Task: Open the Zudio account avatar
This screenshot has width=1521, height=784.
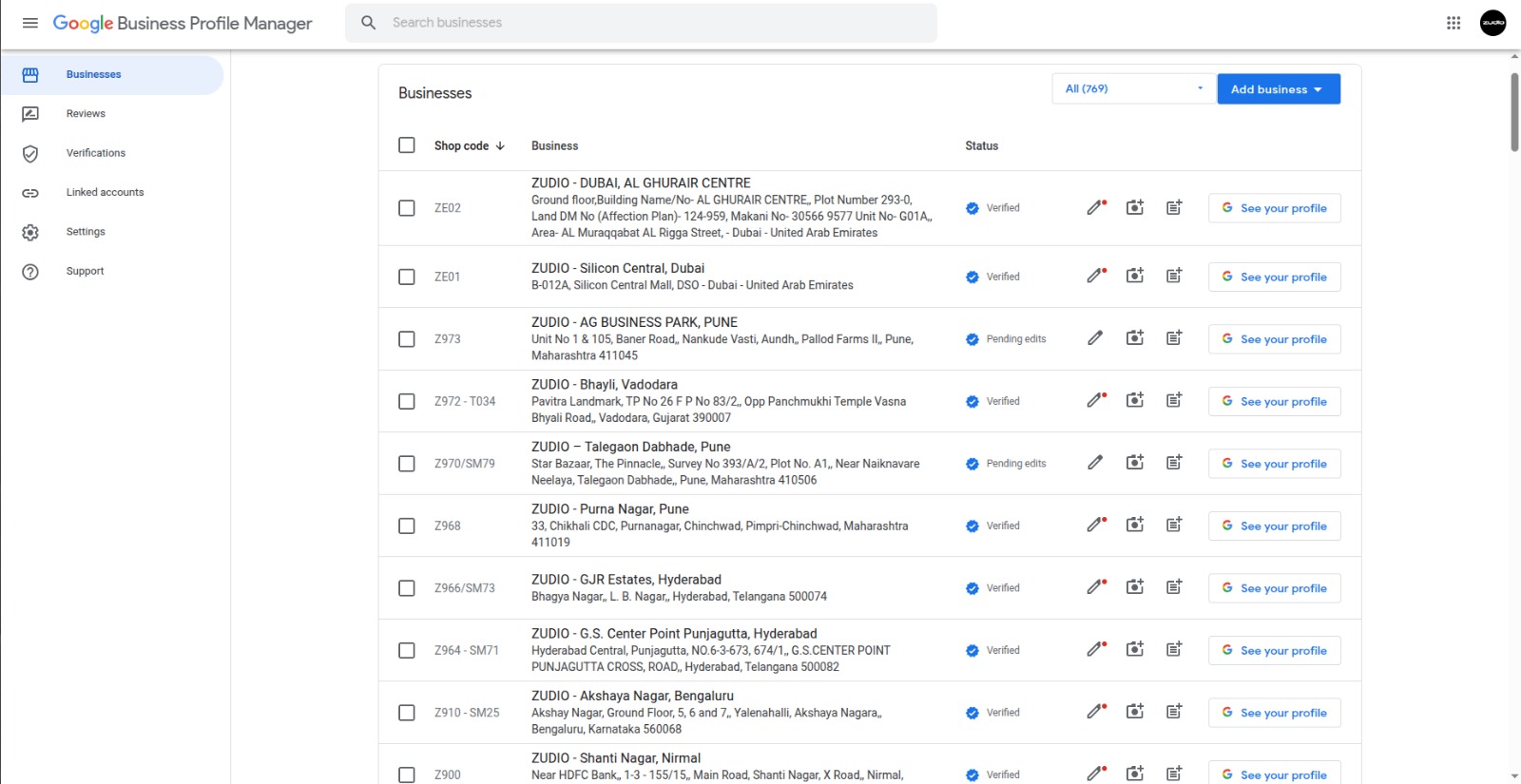Action: [1492, 23]
